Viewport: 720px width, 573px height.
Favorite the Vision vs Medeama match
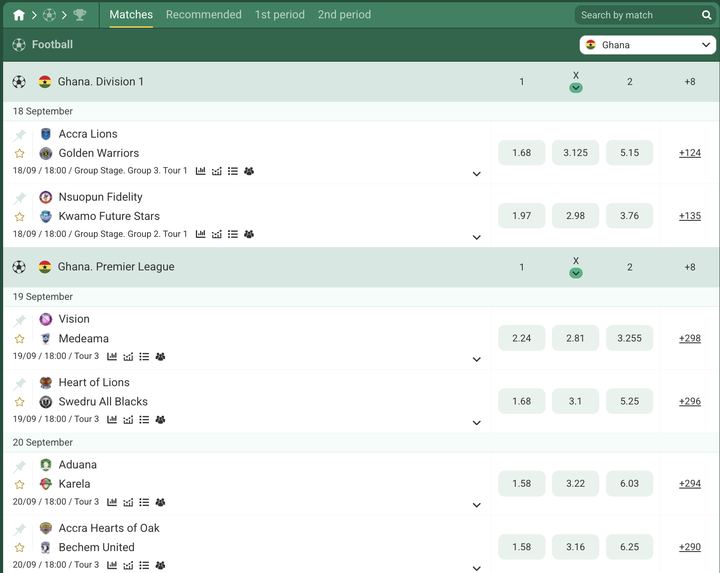pyautogui.click(x=19, y=339)
